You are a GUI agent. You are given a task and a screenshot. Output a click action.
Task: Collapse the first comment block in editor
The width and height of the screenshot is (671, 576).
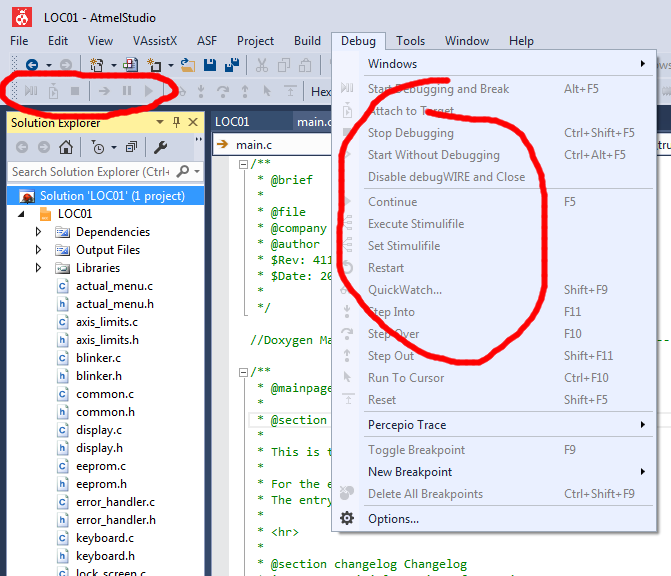point(243,164)
